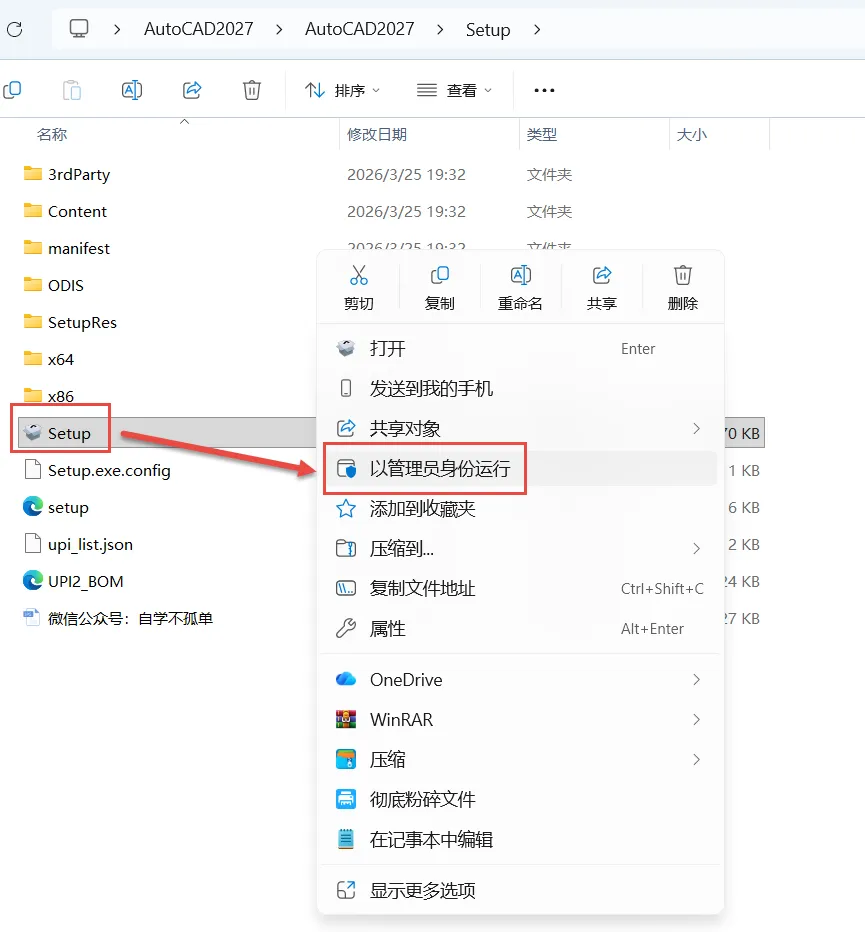This screenshot has height=932, width=865.
Task: Sort by 大小 column header
Action: pos(691,134)
